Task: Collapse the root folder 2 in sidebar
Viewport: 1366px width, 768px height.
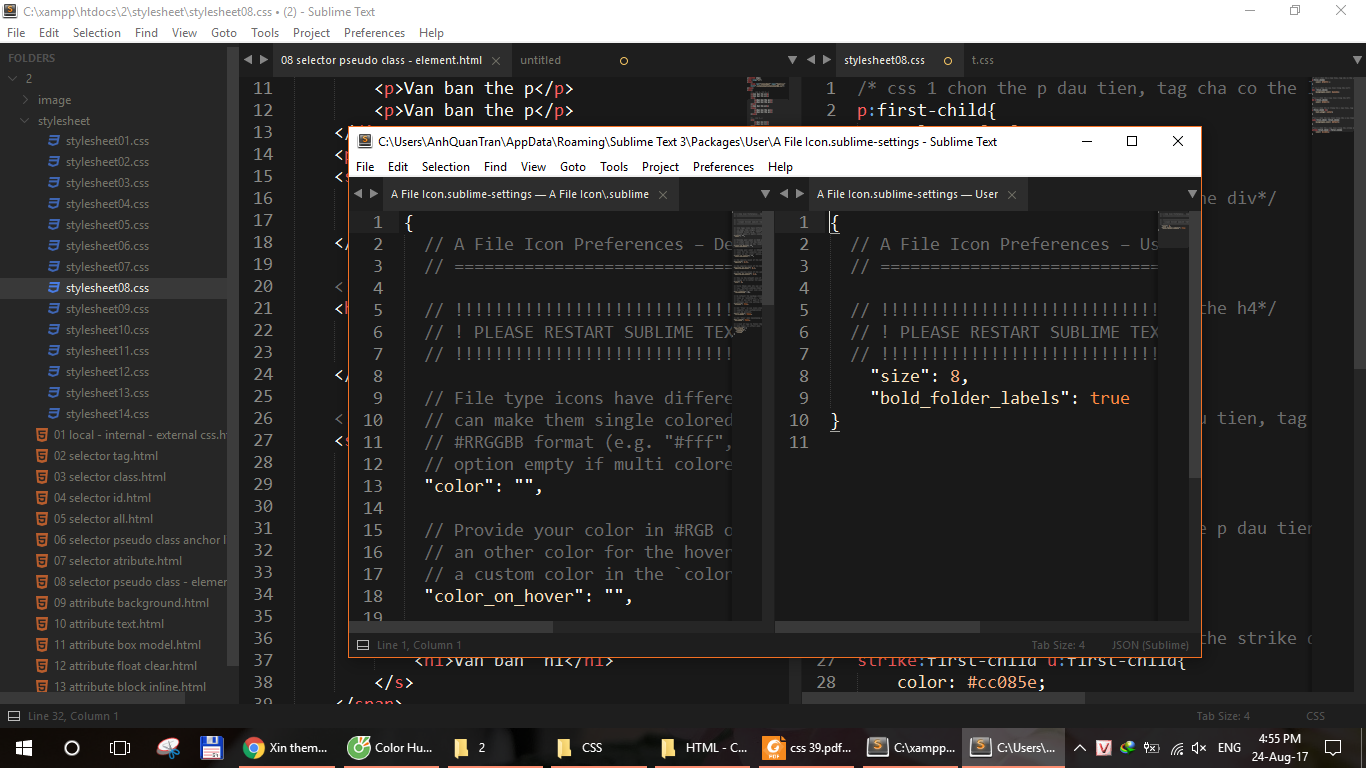Action: (13, 79)
